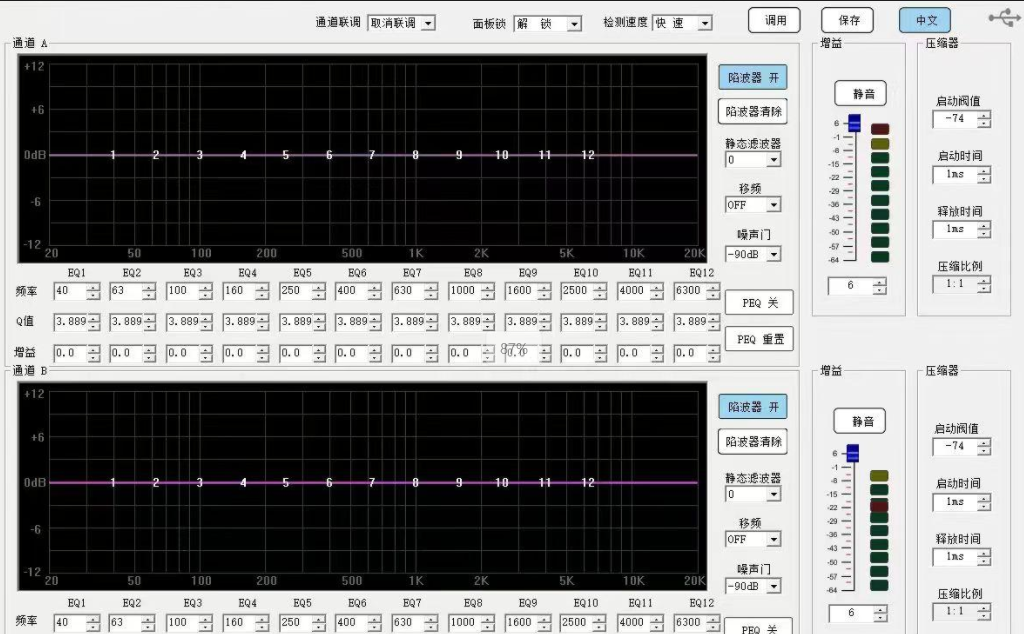Open 检测速度 dropdown

682,24
